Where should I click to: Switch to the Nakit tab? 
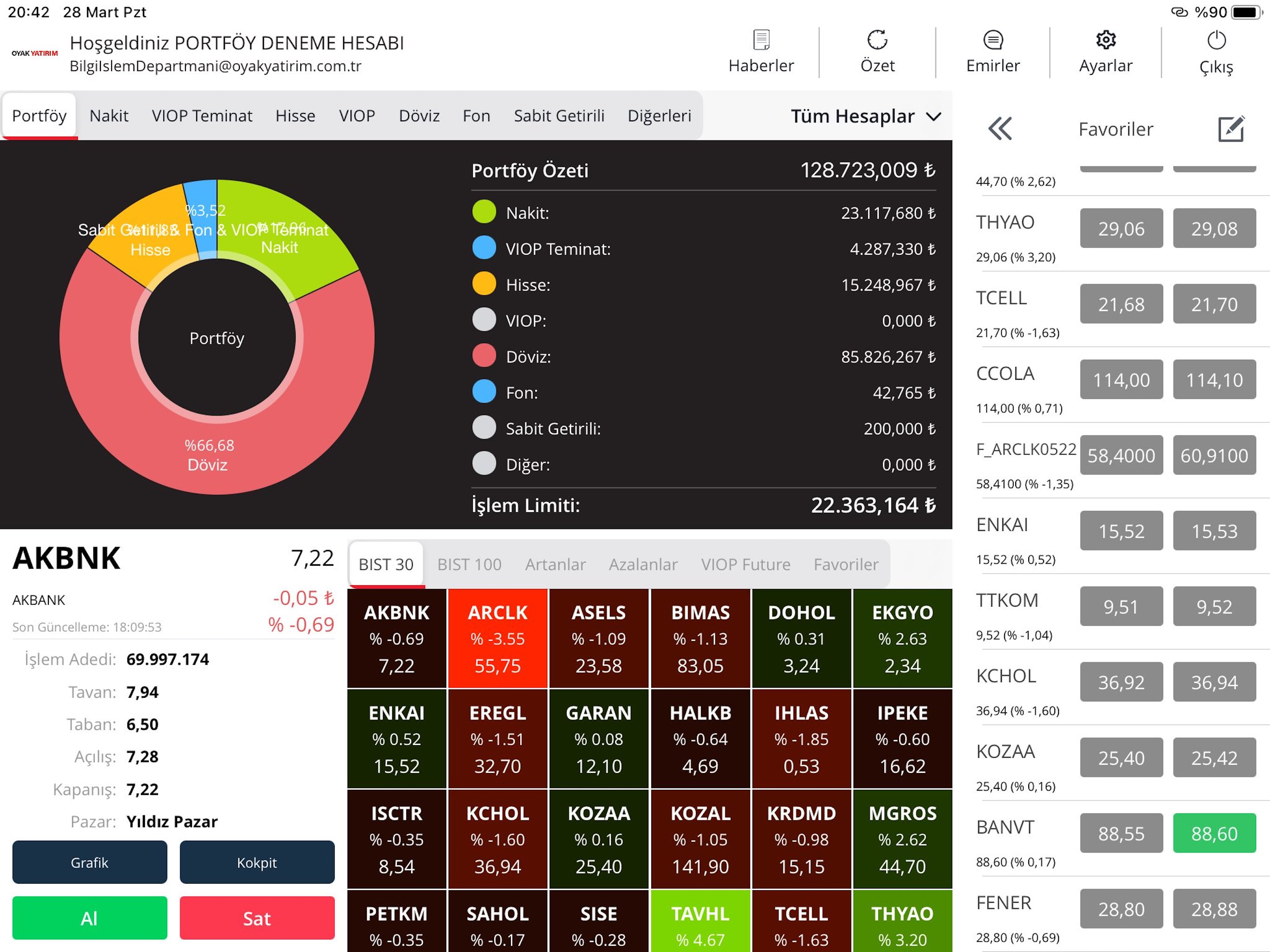pyautogui.click(x=108, y=116)
